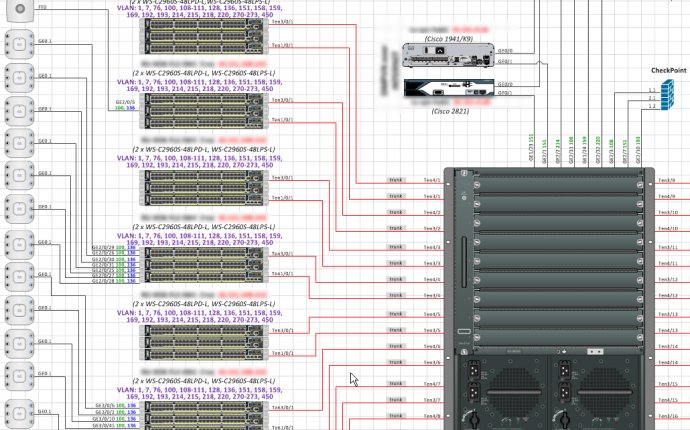Select the Cisco 1941/K9 router image
This screenshot has width=690, height=430.
[x=448, y=55]
